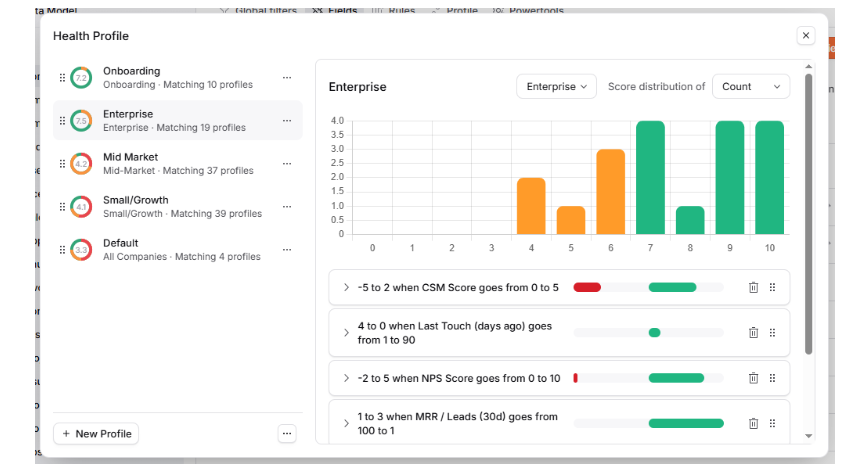
Task: Click the drag handle beside Mid Market profile
Action: (62, 163)
